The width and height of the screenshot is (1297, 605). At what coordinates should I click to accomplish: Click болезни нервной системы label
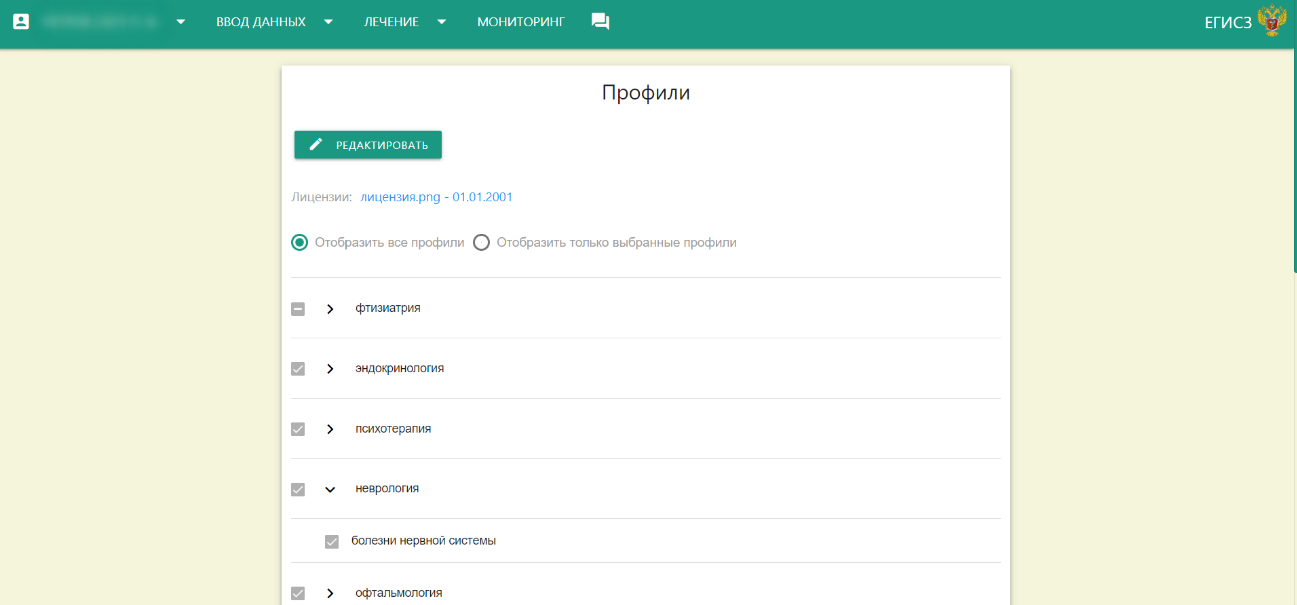424,540
